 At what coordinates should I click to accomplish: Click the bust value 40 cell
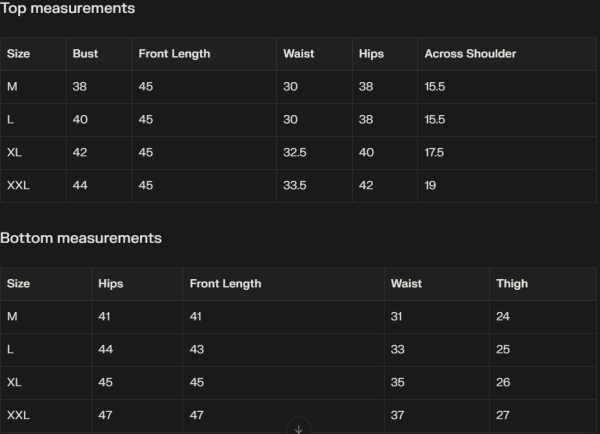[80, 120]
